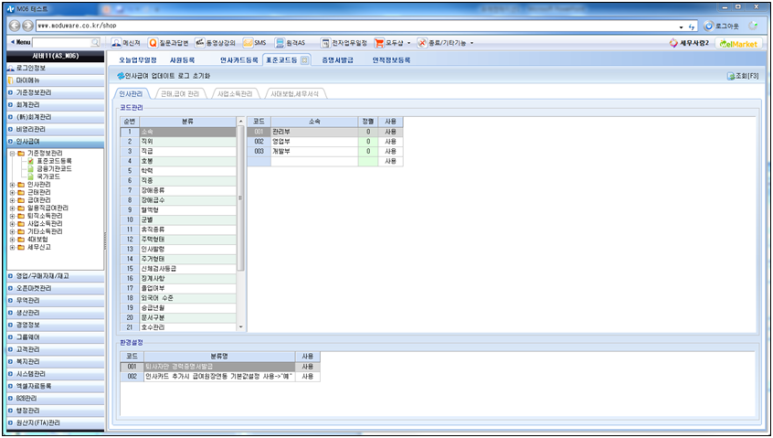
Task: Click the 종료/기타기능 red X icon
Action: [422, 43]
